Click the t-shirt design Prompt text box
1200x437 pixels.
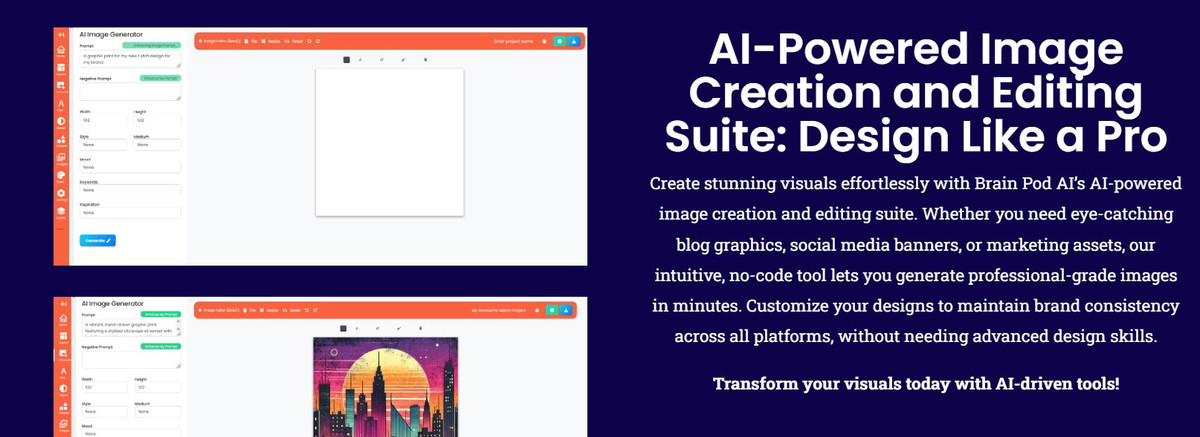130,59
